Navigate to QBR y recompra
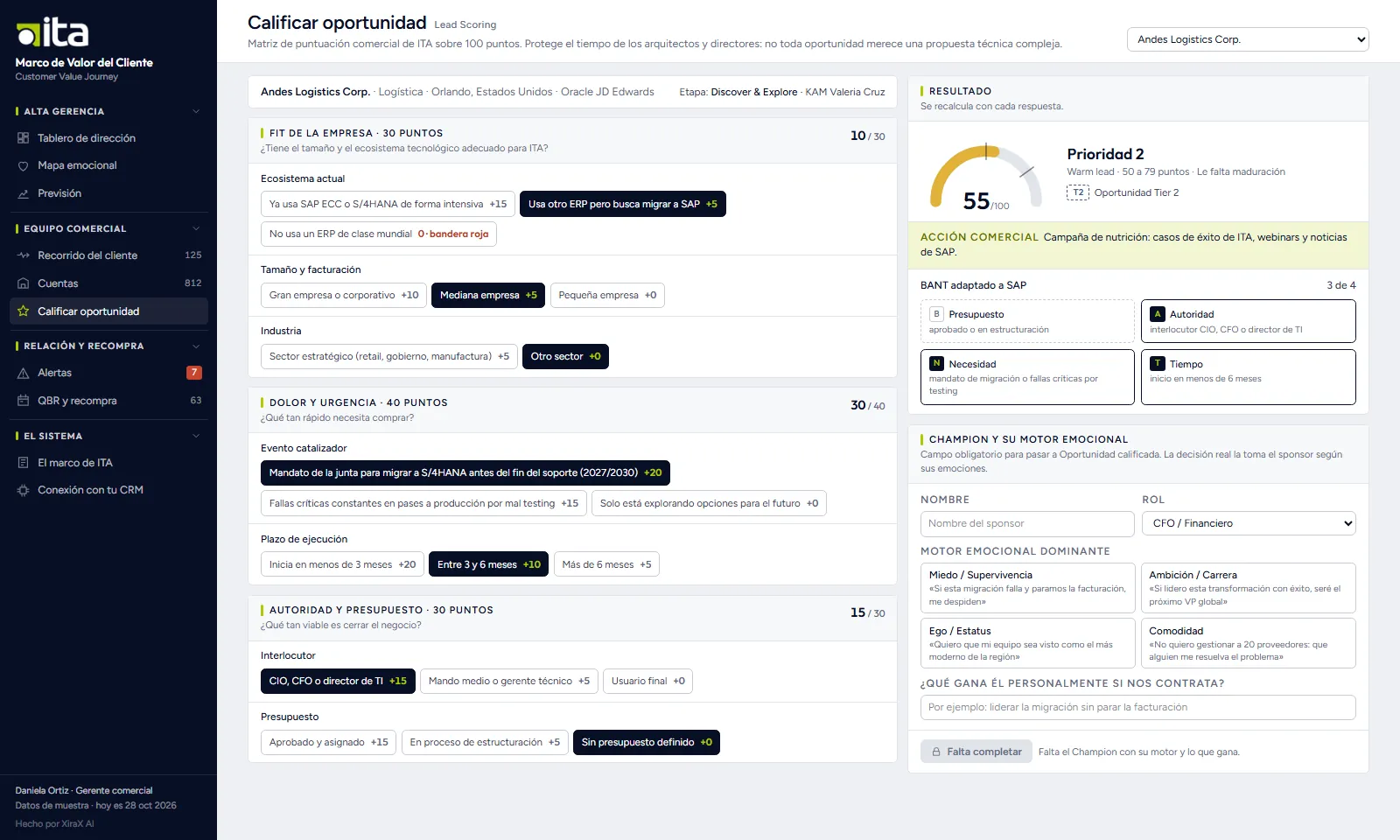1400x840 pixels. [108, 401]
